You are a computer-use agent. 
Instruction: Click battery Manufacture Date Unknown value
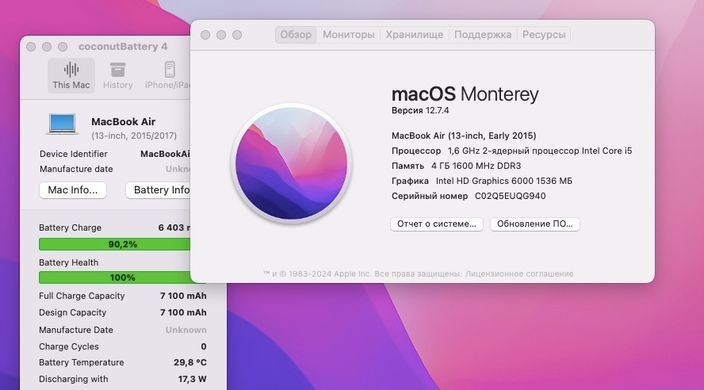pyautogui.click(x=186, y=330)
